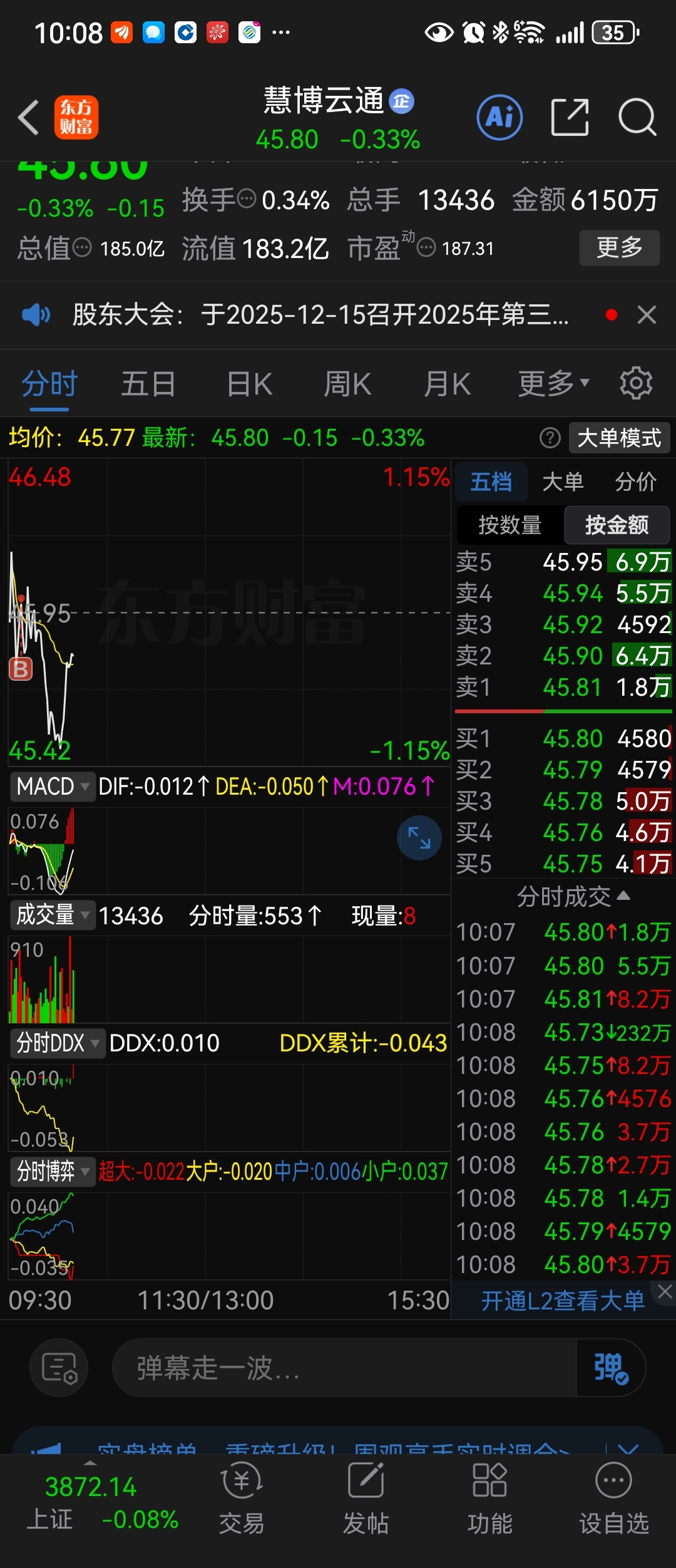Open chart settings gear icon
676x1568 pixels.
636,383
